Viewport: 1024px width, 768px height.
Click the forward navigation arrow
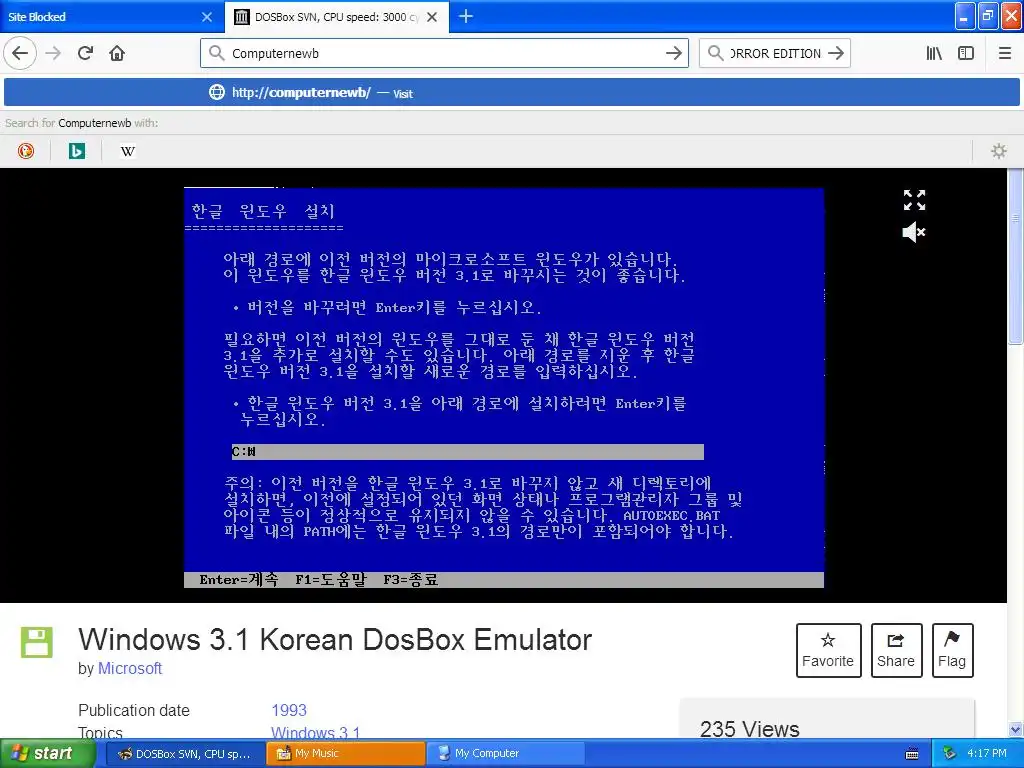53,53
